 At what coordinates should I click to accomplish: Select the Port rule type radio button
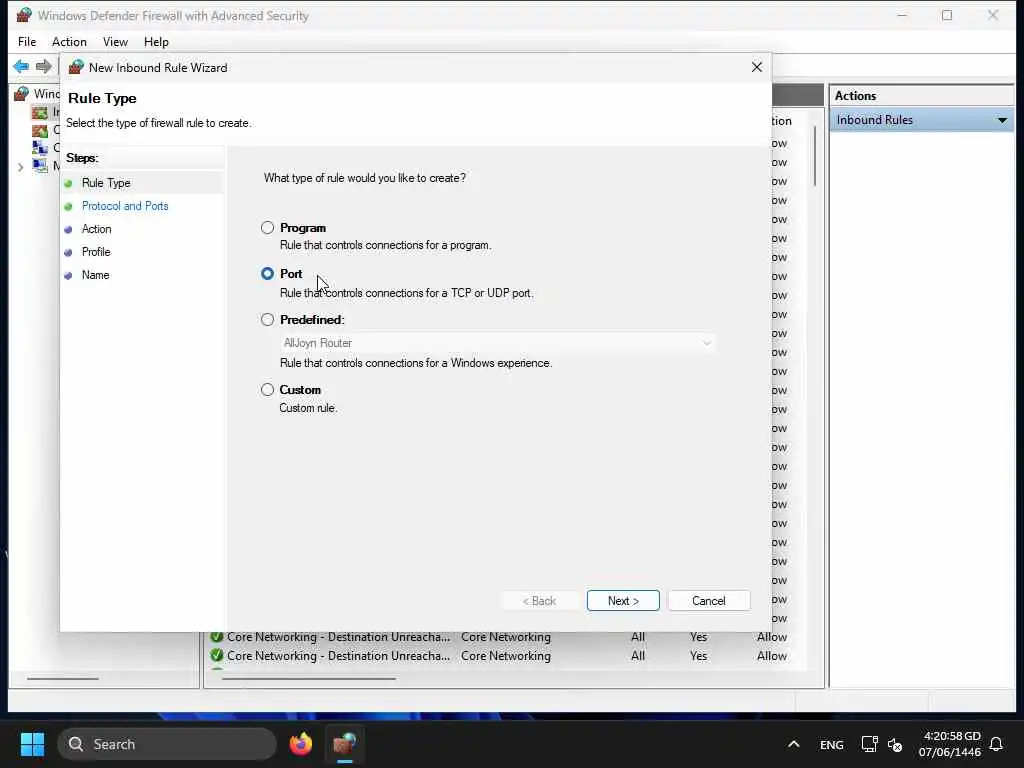(x=267, y=273)
